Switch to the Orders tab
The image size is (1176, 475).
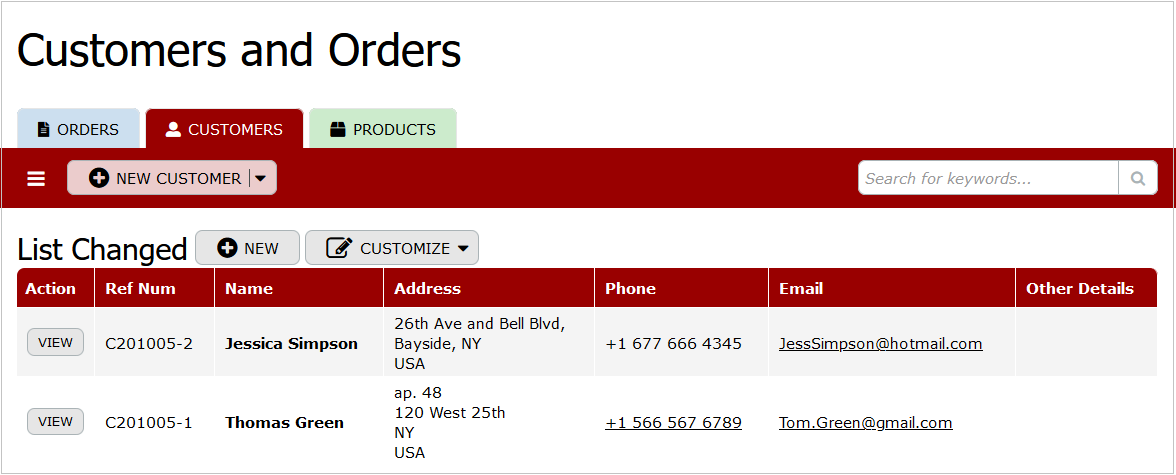[78, 130]
